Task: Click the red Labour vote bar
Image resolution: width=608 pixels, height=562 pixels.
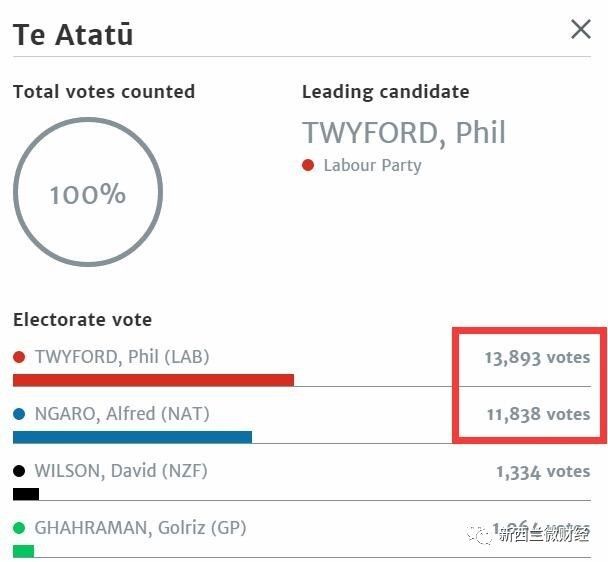Action: click(153, 380)
